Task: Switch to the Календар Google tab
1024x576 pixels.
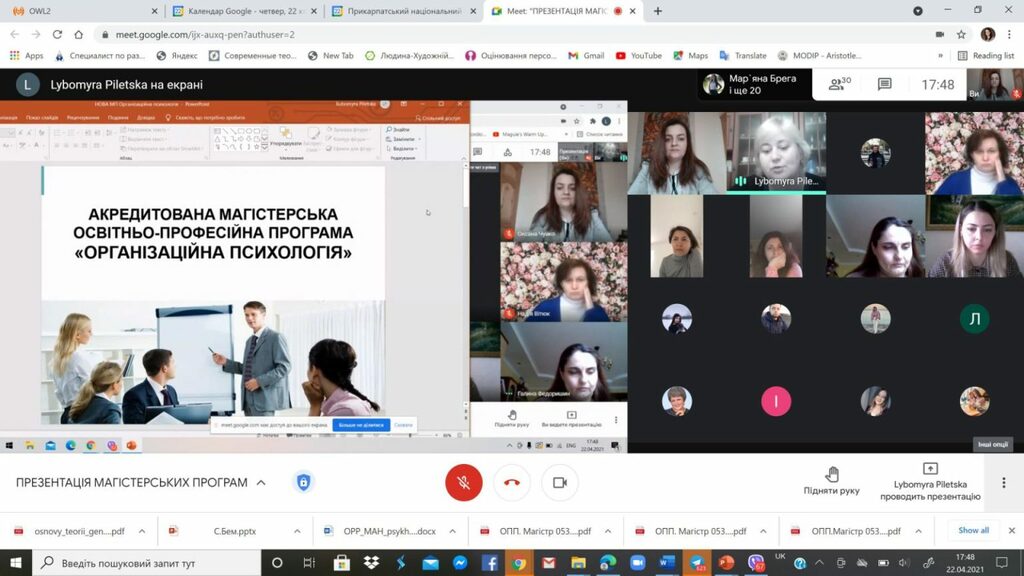Action: 244,11
